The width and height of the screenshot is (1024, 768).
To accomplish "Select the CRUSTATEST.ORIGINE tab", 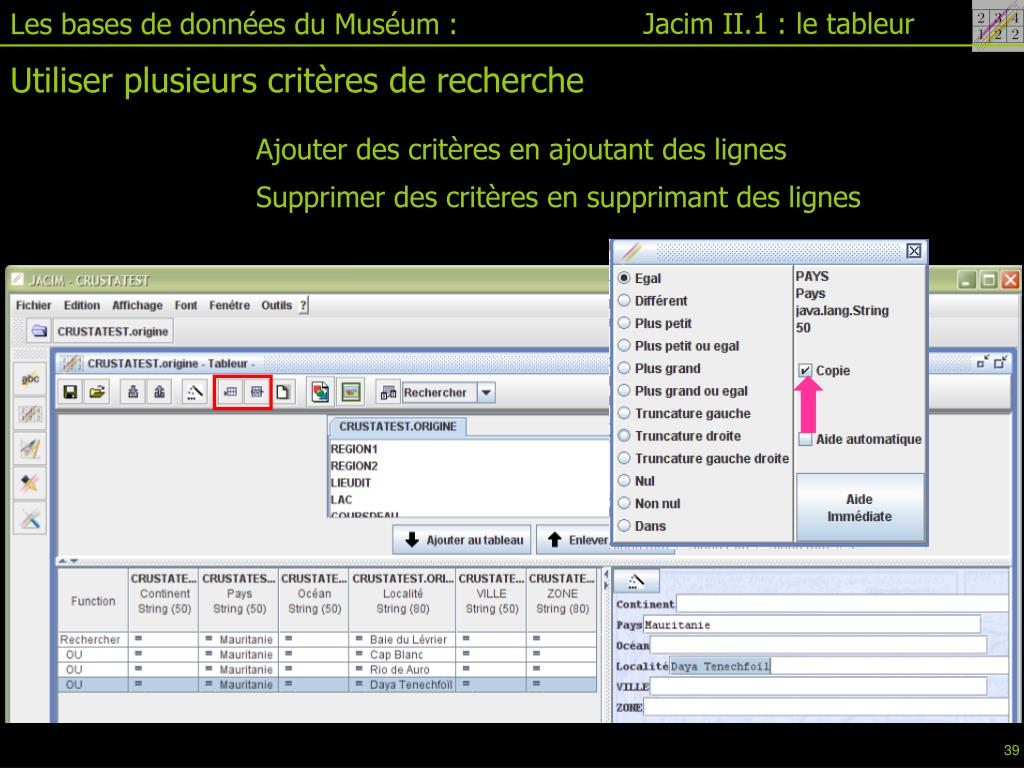I will [x=398, y=426].
